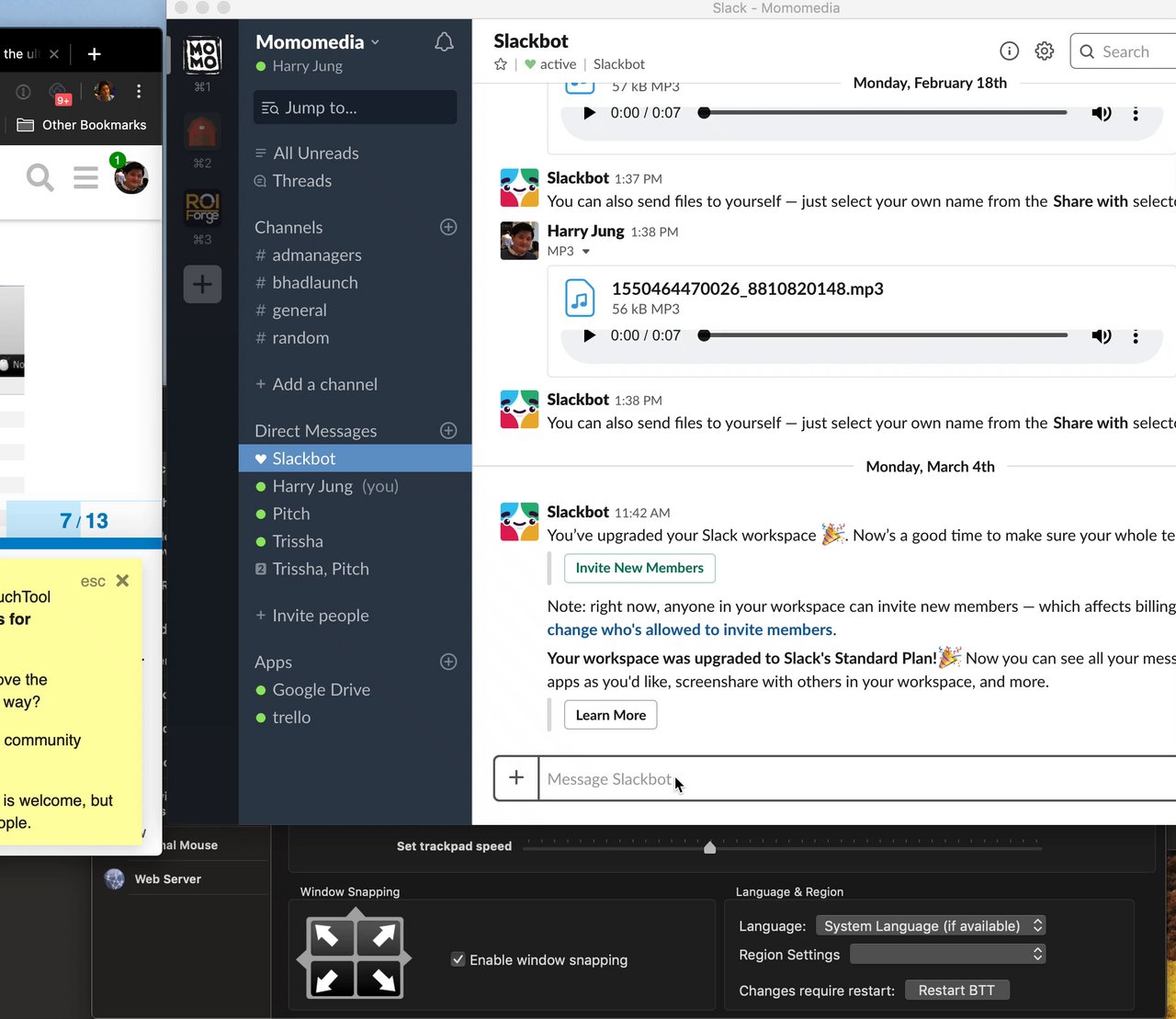Open the Region Settings dropdown
The width and height of the screenshot is (1176, 1019).
pos(948,955)
